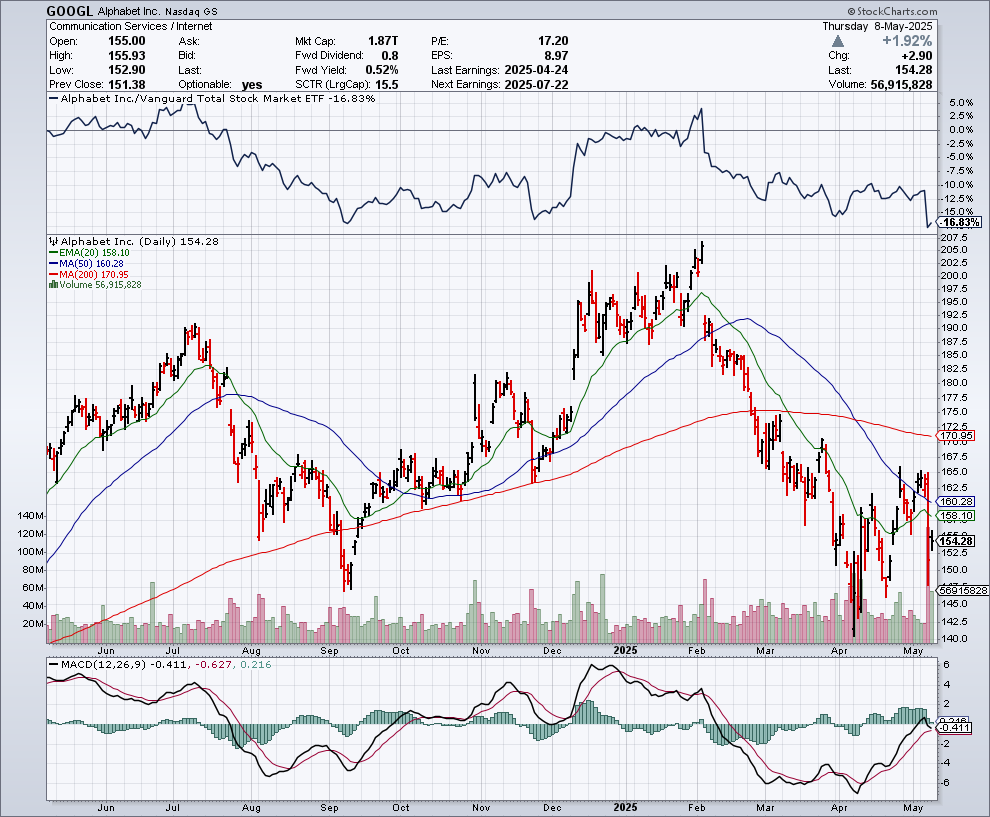Click the GOOGL ticker symbol in the header
Image resolution: width=990 pixels, height=817 pixels.
[x=70, y=11]
